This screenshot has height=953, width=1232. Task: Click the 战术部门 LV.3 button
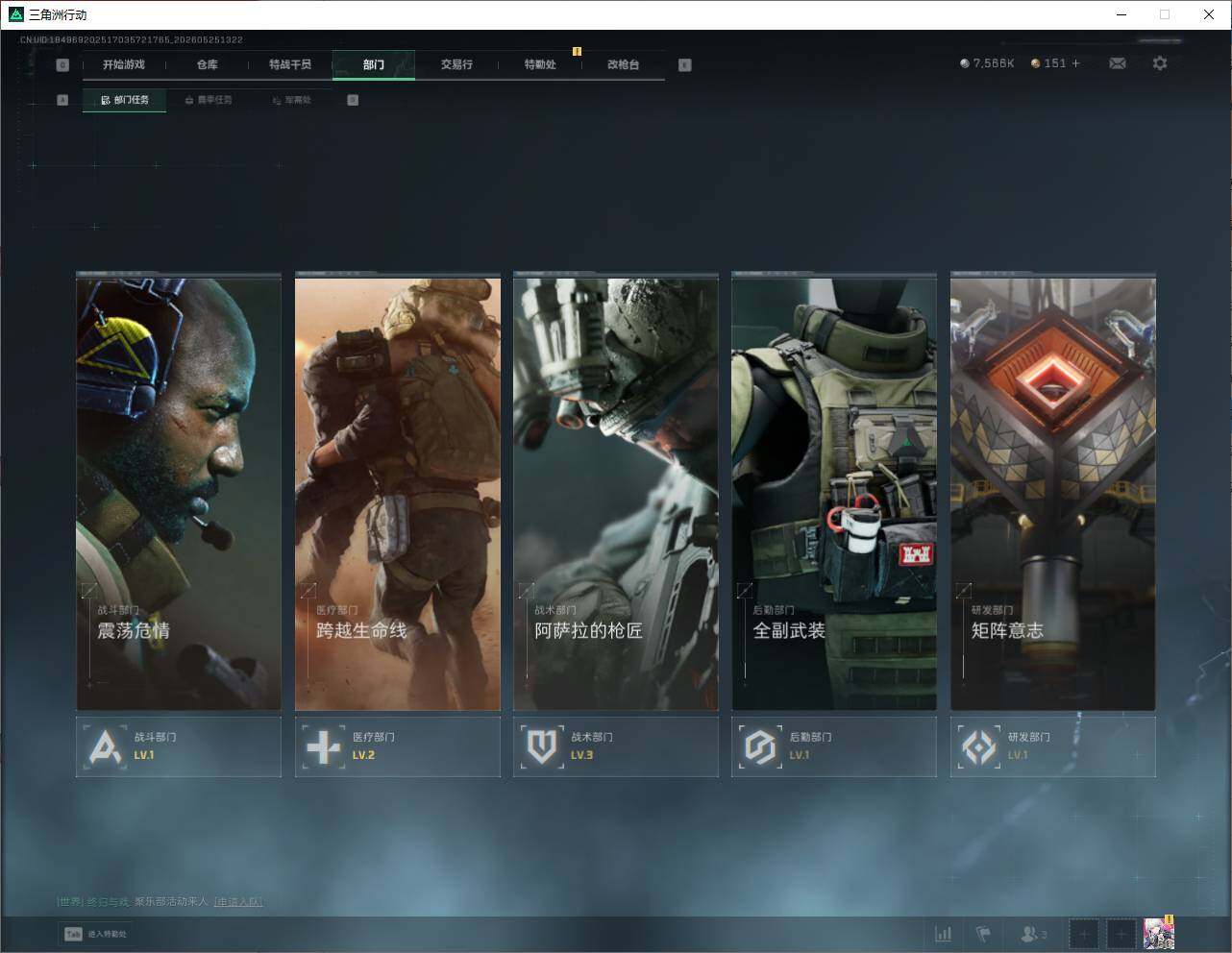pos(616,746)
